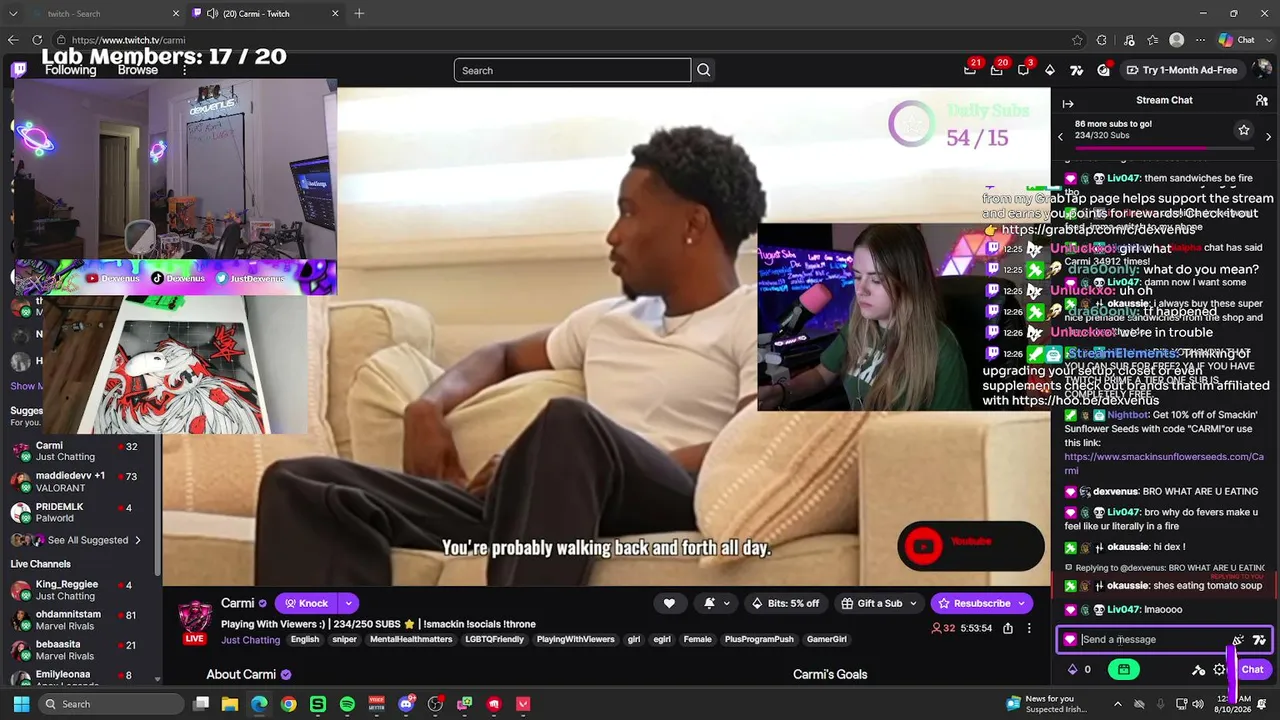Click the Knock button
Image resolution: width=1280 pixels, height=720 pixels.
pyautogui.click(x=306, y=603)
